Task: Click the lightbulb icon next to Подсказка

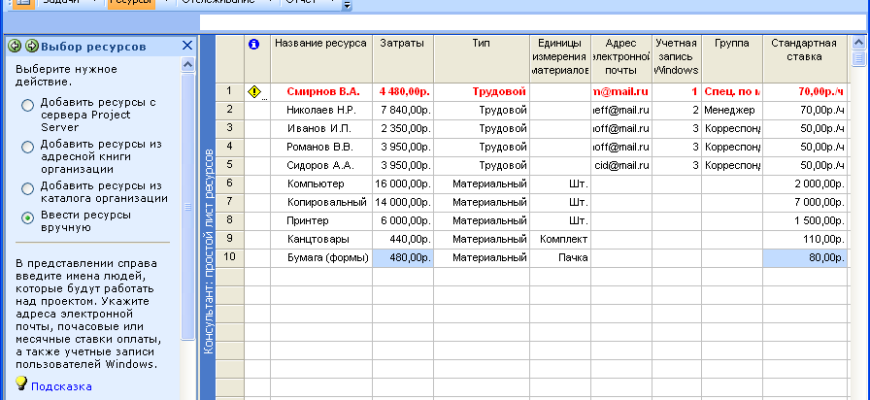Action: pos(21,384)
